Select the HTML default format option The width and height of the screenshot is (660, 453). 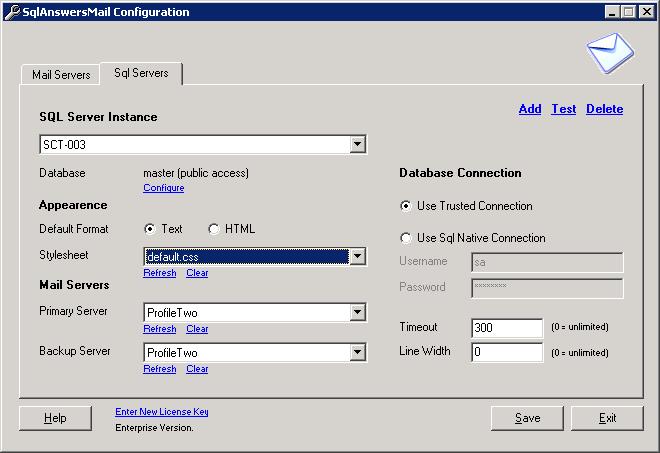pos(214,229)
